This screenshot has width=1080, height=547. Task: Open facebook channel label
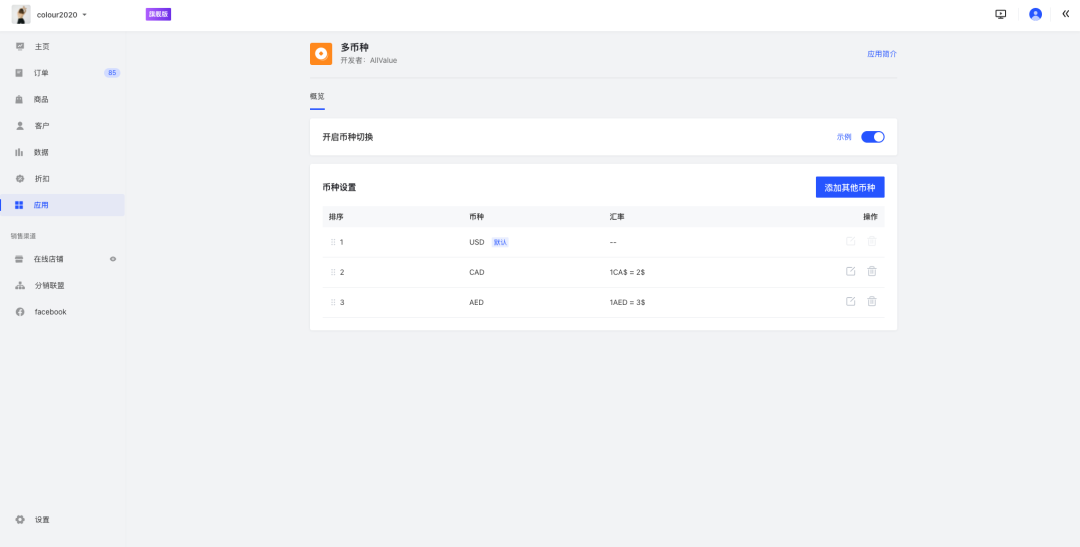click(50, 312)
